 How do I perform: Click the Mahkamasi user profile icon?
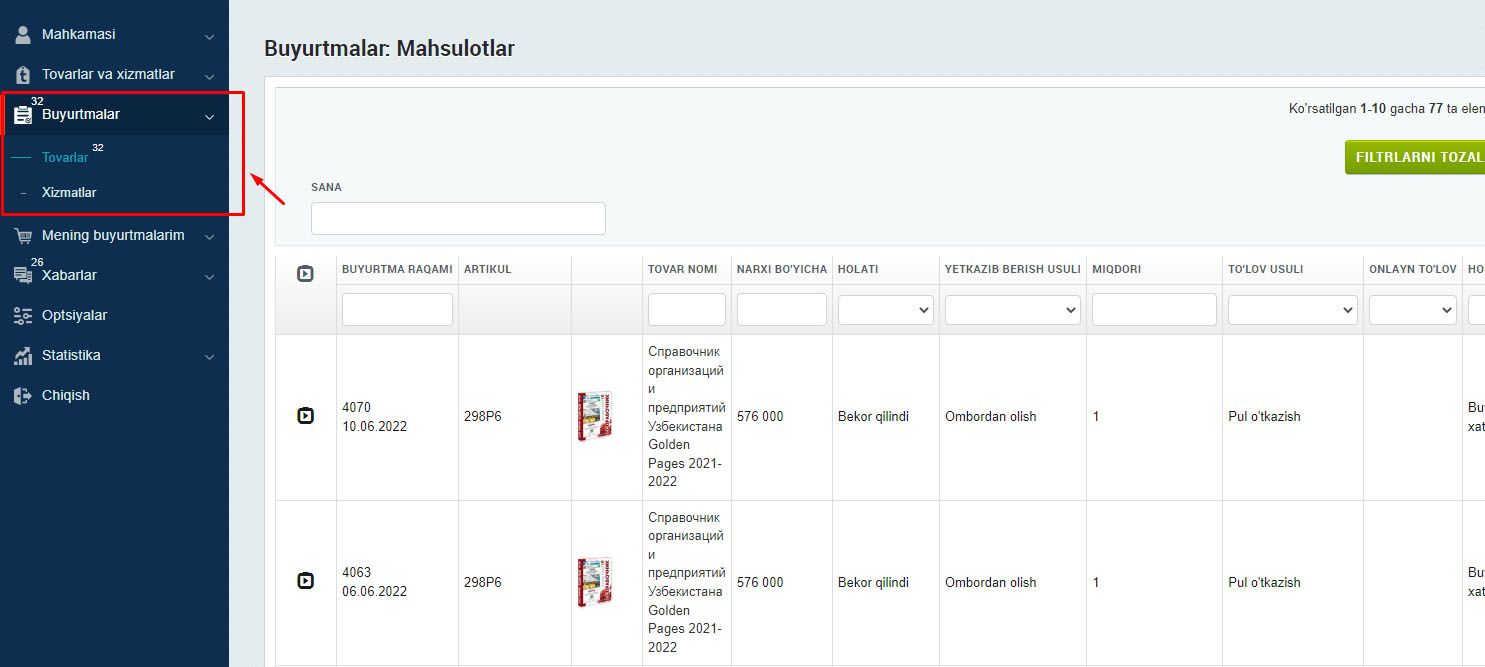click(x=23, y=35)
